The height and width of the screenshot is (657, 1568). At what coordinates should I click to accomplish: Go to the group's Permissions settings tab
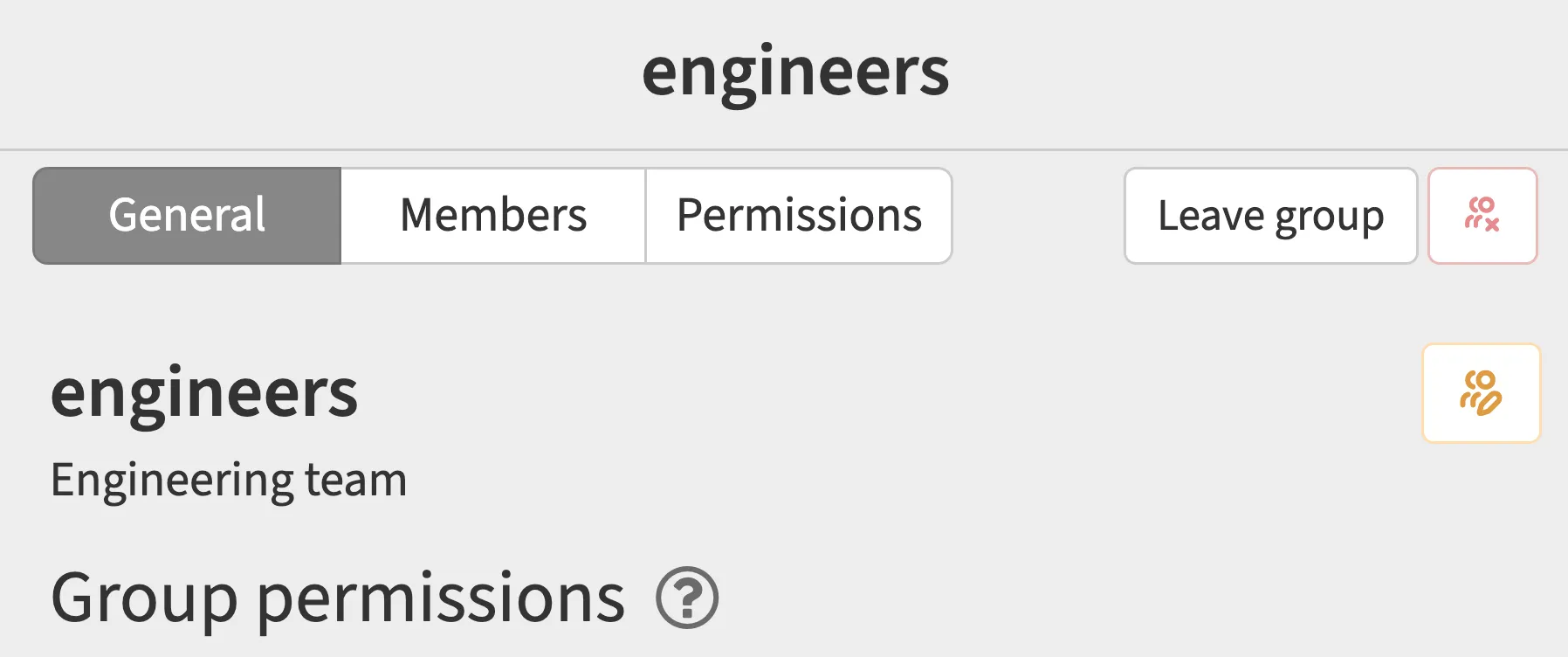coord(799,216)
